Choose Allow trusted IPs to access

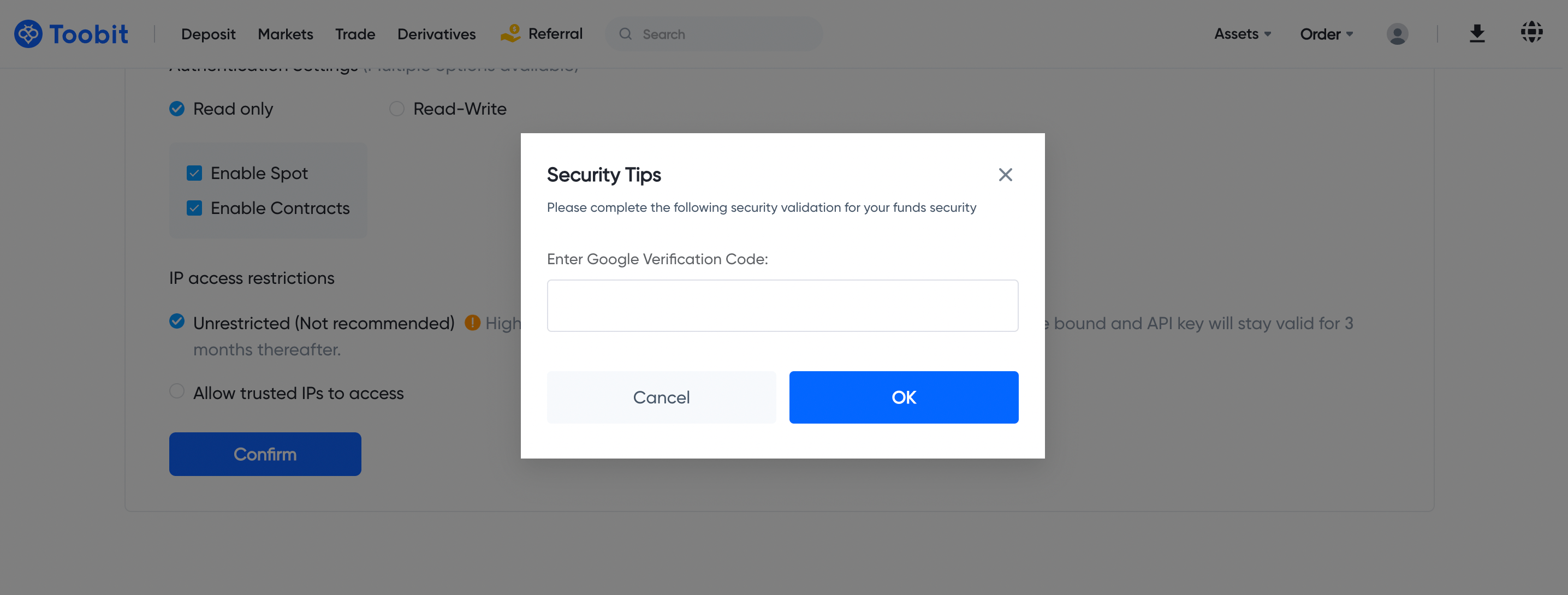[x=176, y=391]
